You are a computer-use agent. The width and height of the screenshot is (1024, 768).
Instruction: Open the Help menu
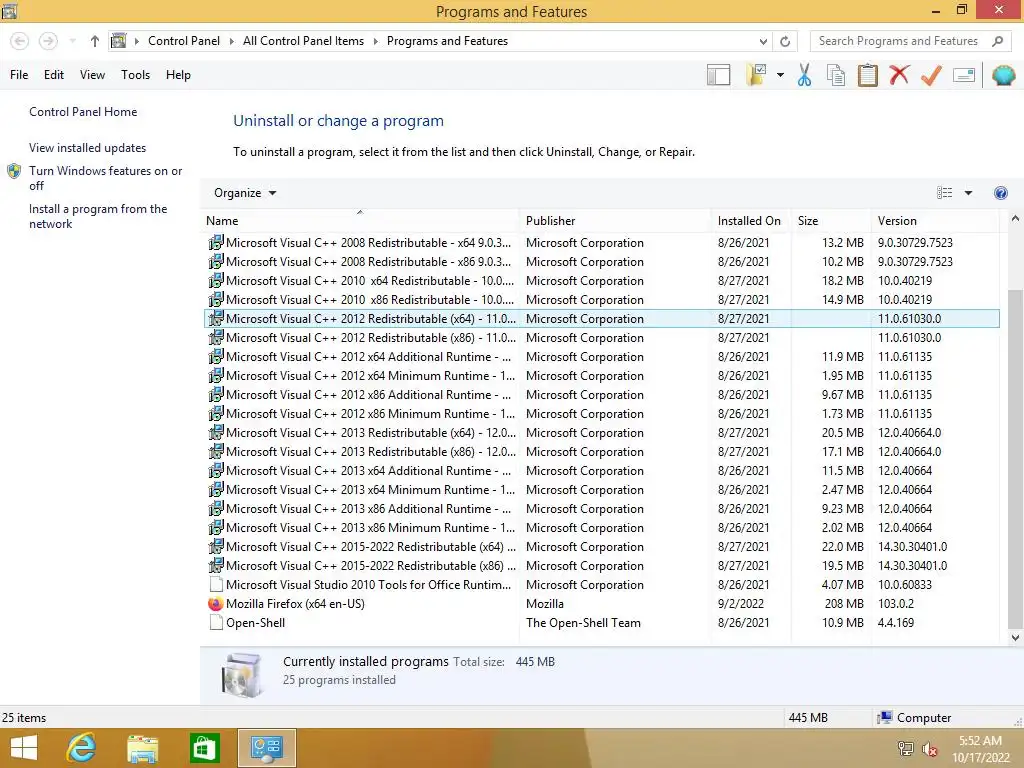[x=178, y=75]
